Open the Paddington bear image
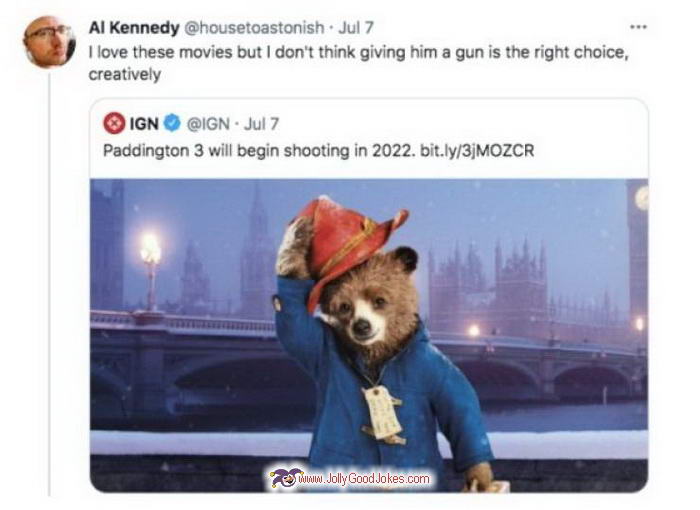This screenshot has width=700, height=510. pyautogui.click(x=369, y=335)
